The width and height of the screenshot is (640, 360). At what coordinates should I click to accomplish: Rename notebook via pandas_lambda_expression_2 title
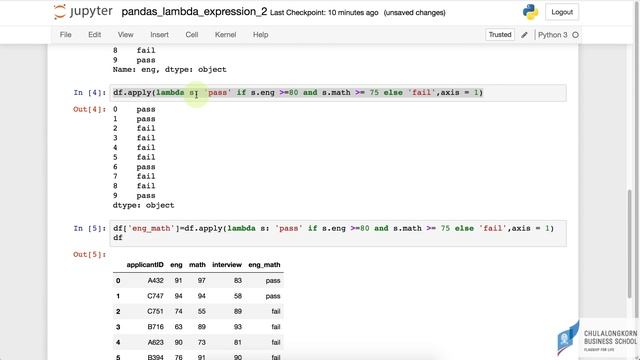[194, 12]
